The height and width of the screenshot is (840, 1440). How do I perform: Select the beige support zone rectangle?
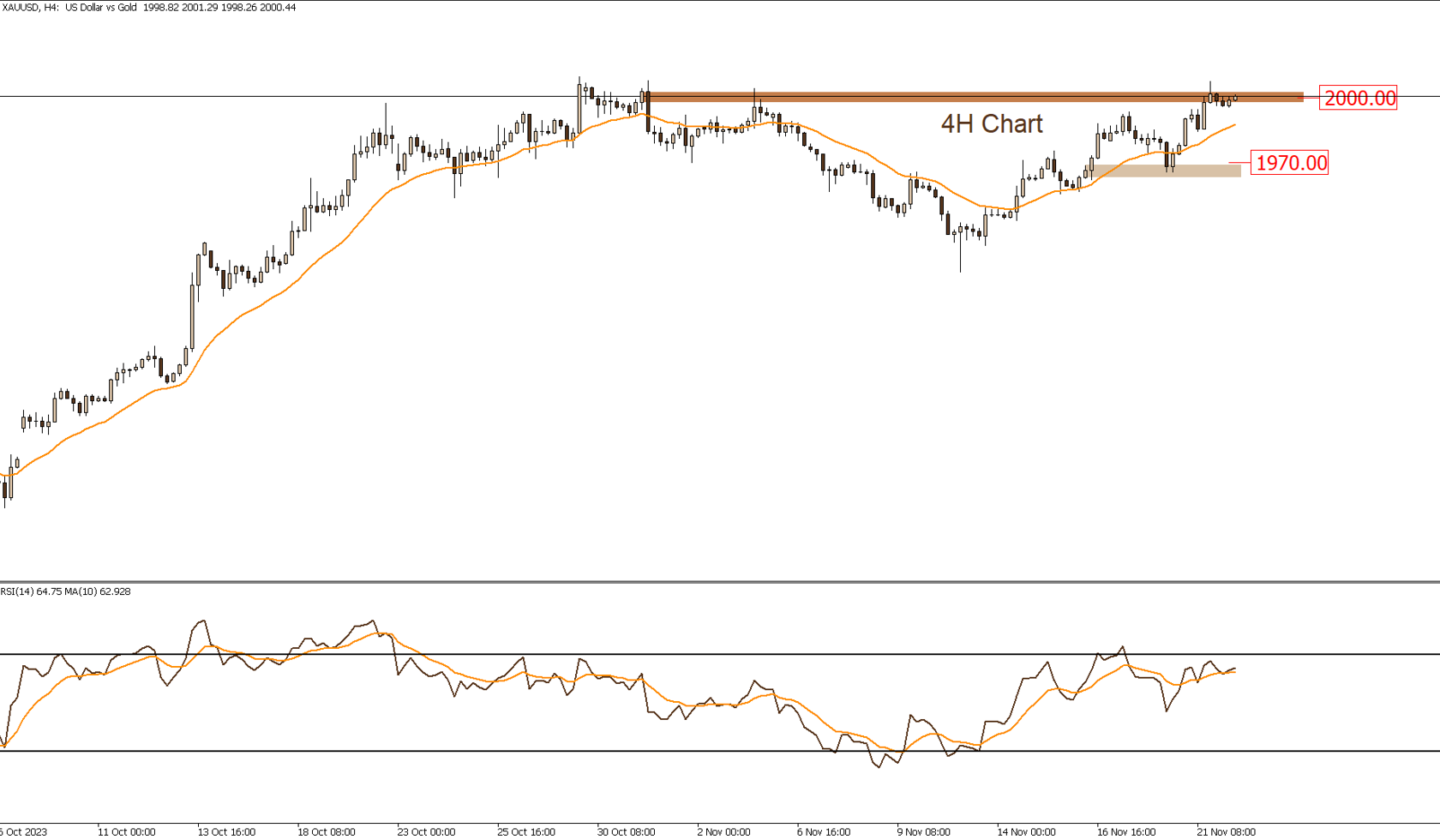(1166, 171)
